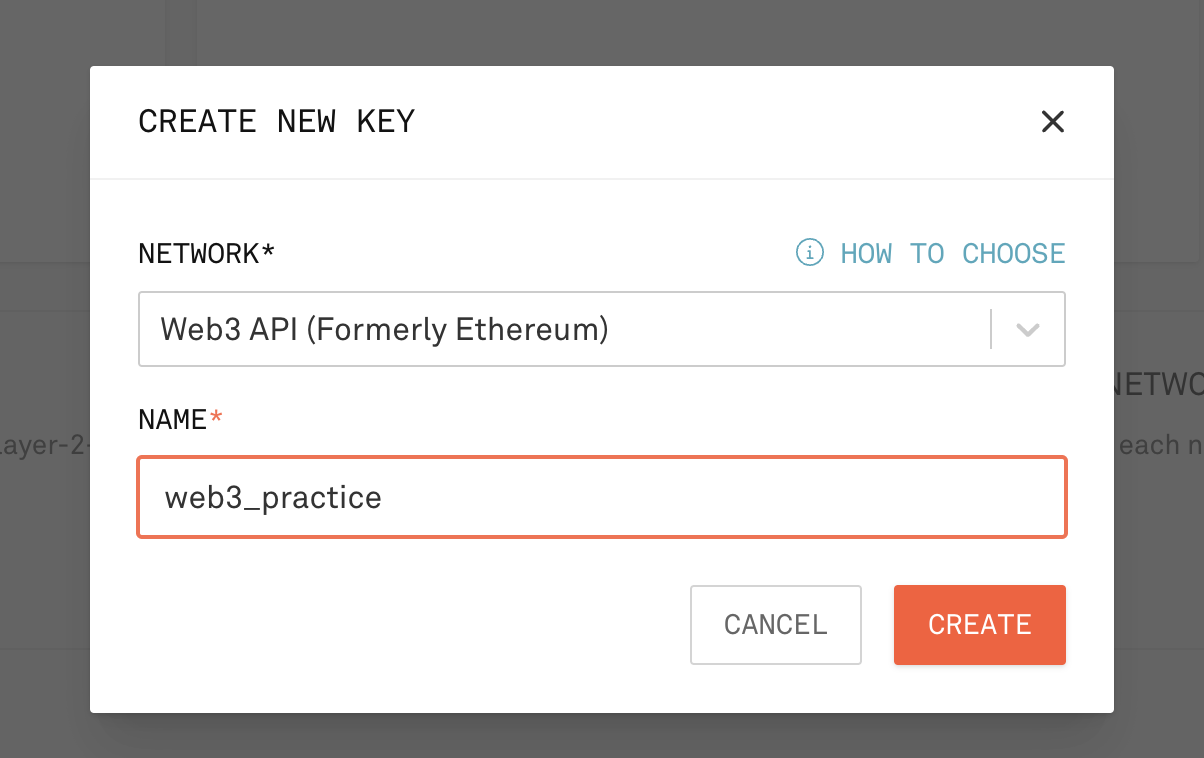The image size is (1204, 758).
Task: Click the red asterisk beside NAME
Action: pyautogui.click(x=215, y=418)
